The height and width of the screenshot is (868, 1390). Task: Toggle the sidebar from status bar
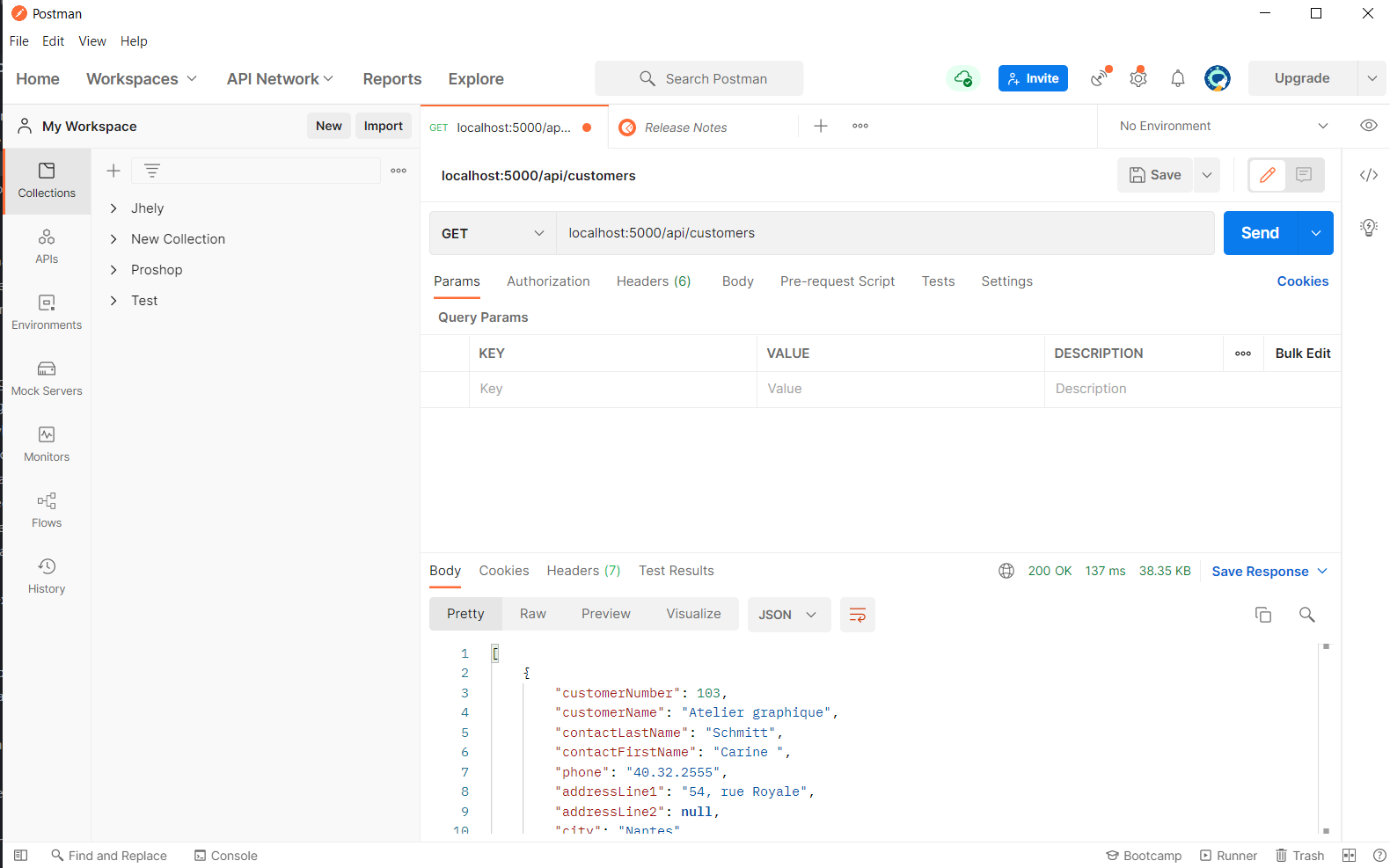(x=21, y=856)
